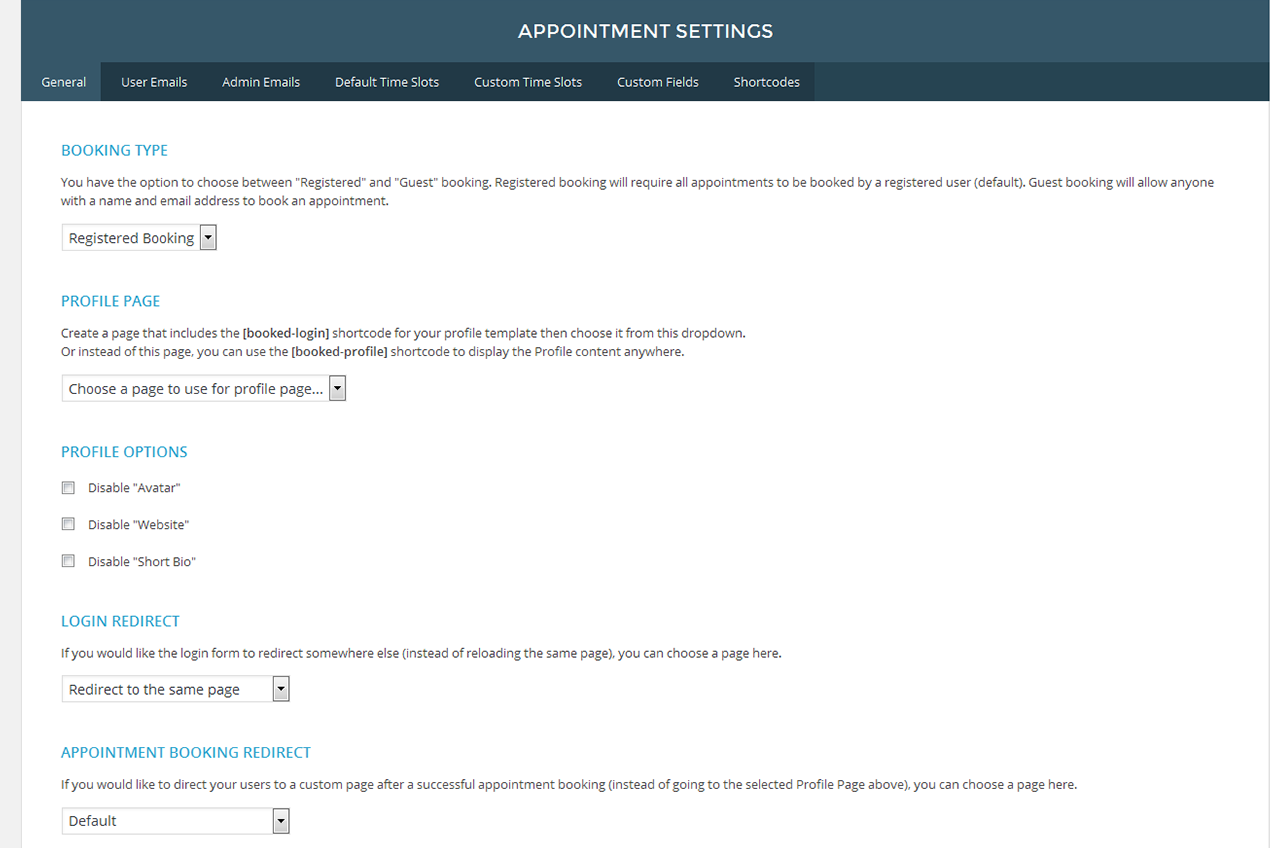Check the Disable "Short Bio" checkbox
This screenshot has width=1270, height=848.
(x=68, y=561)
